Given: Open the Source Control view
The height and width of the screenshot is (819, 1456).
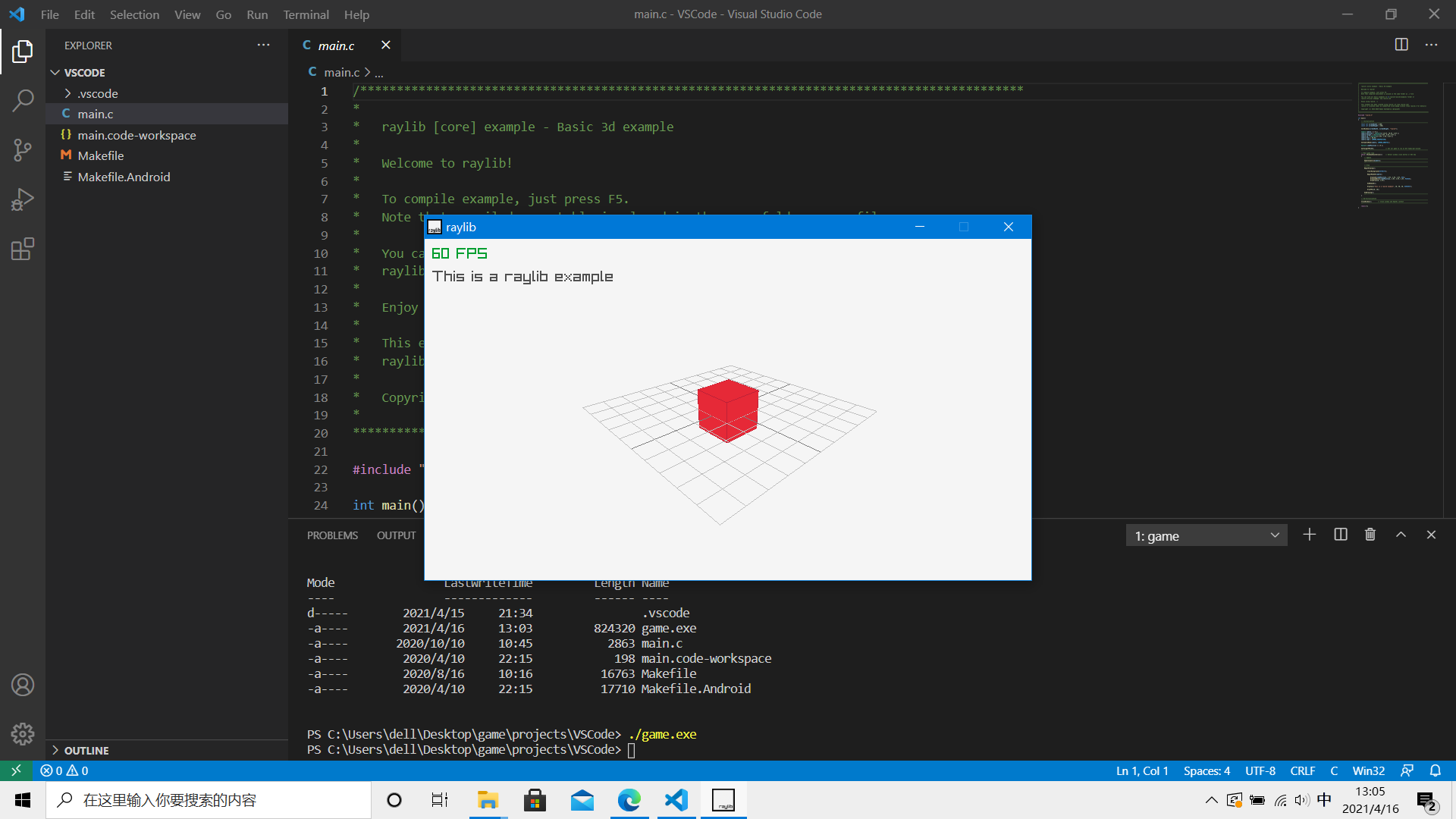Looking at the screenshot, I should (x=23, y=149).
